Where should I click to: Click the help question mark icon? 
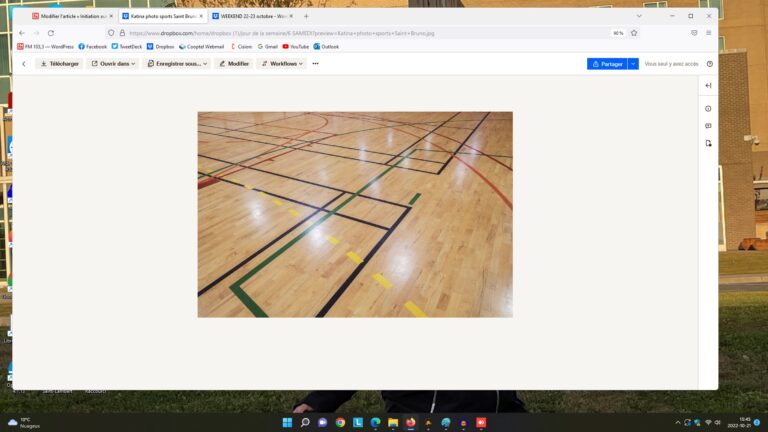(710, 64)
